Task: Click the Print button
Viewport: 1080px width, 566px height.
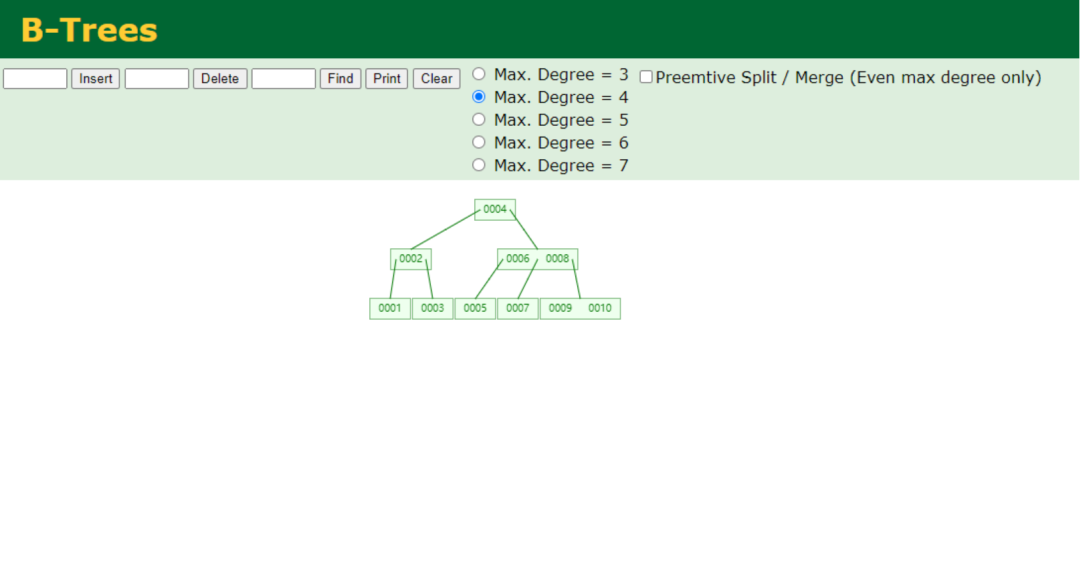Action: (386, 78)
